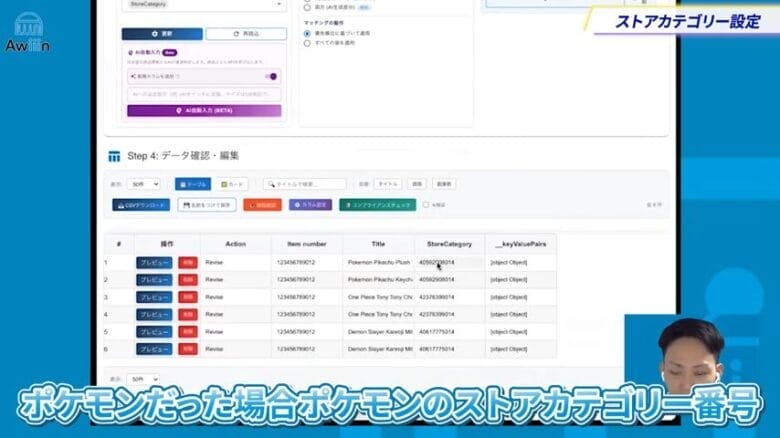
Task: Click the save-with-name button
Action: [207, 205]
